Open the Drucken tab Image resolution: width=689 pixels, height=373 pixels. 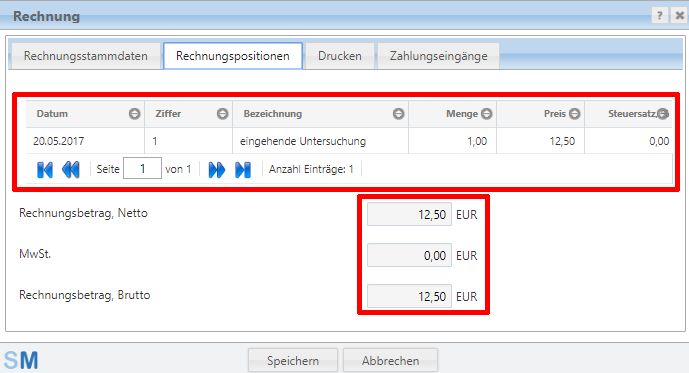tap(340, 56)
